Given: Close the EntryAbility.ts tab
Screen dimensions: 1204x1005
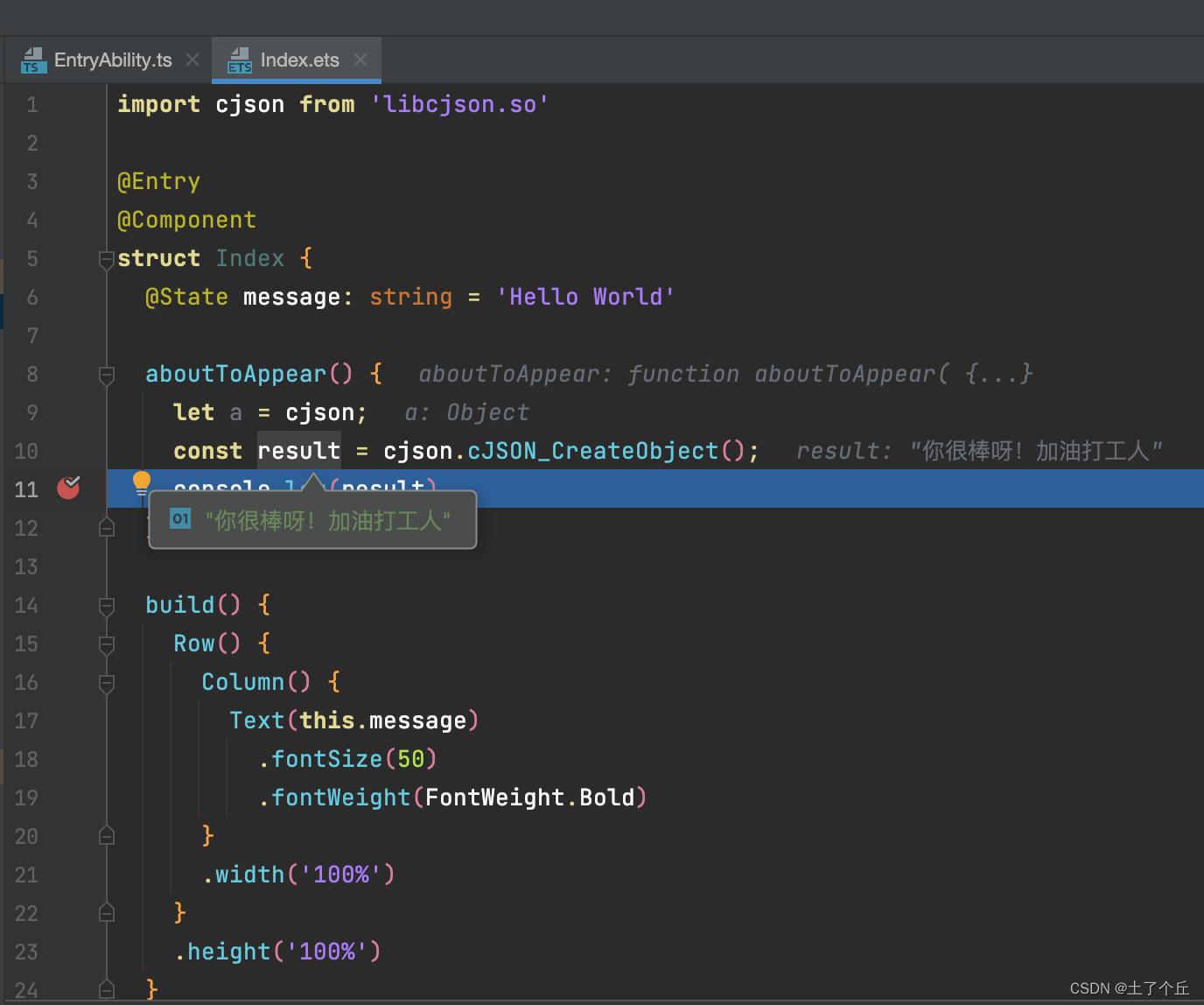Looking at the screenshot, I should click(x=192, y=60).
